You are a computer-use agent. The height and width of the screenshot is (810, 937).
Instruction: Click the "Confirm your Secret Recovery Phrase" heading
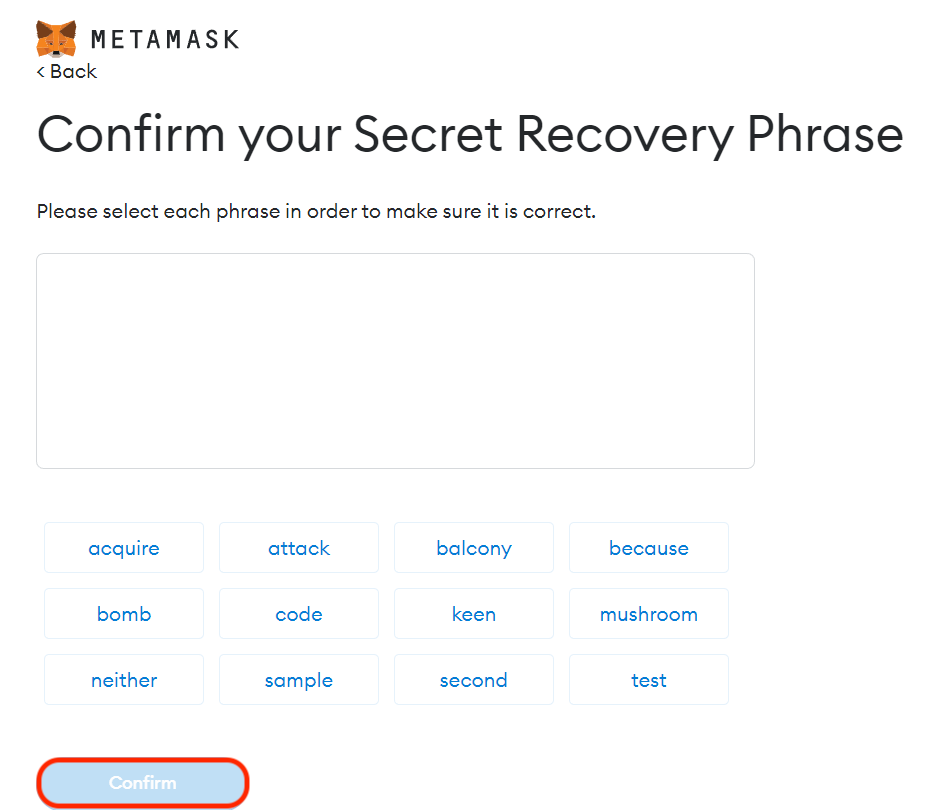470,135
